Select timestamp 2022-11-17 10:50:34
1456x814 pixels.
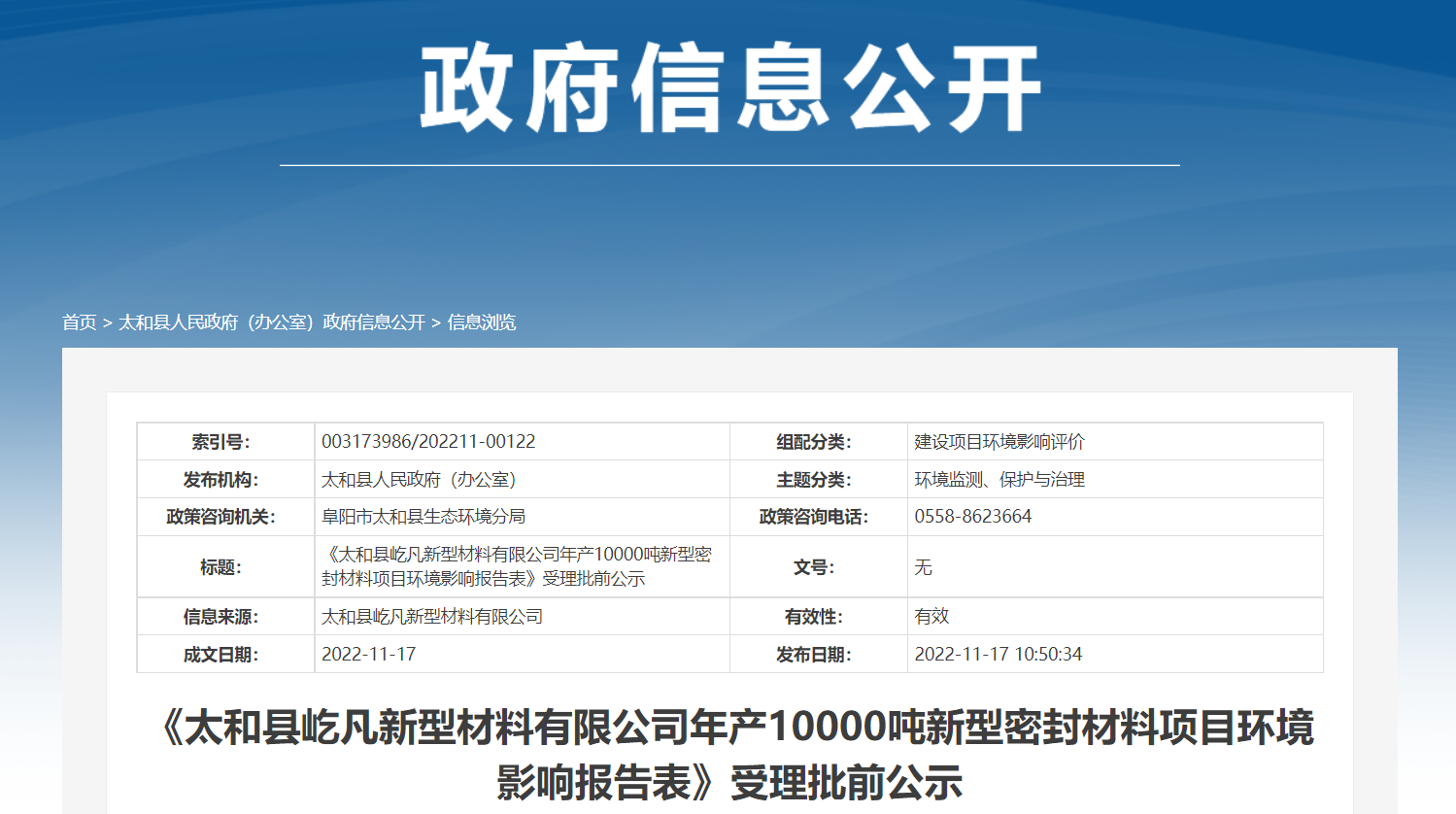pos(999,655)
